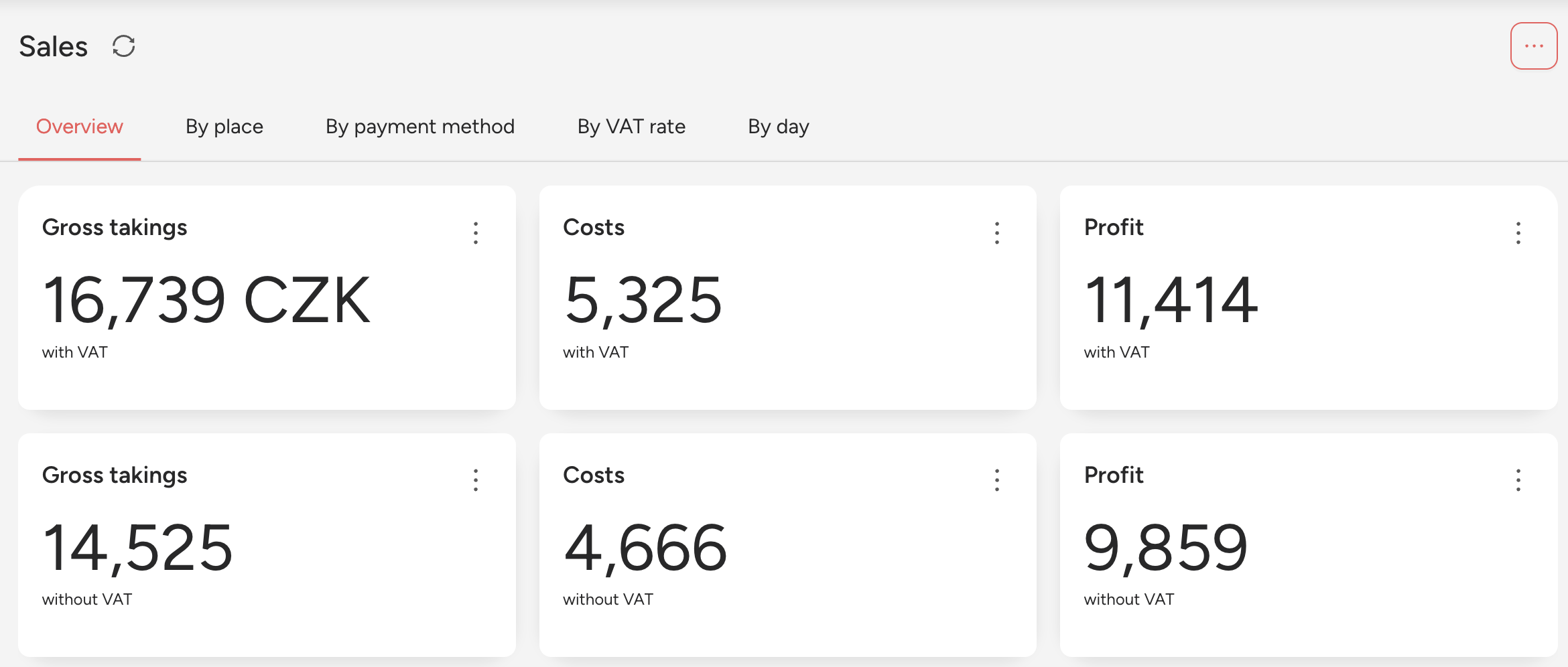Open kebab menu on Profit with VAT card

point(1518,233)
